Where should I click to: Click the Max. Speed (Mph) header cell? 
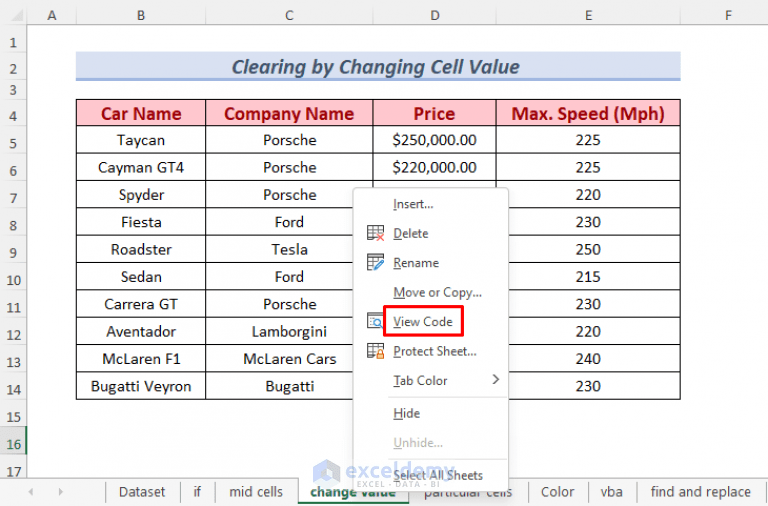tap(588, 113)
